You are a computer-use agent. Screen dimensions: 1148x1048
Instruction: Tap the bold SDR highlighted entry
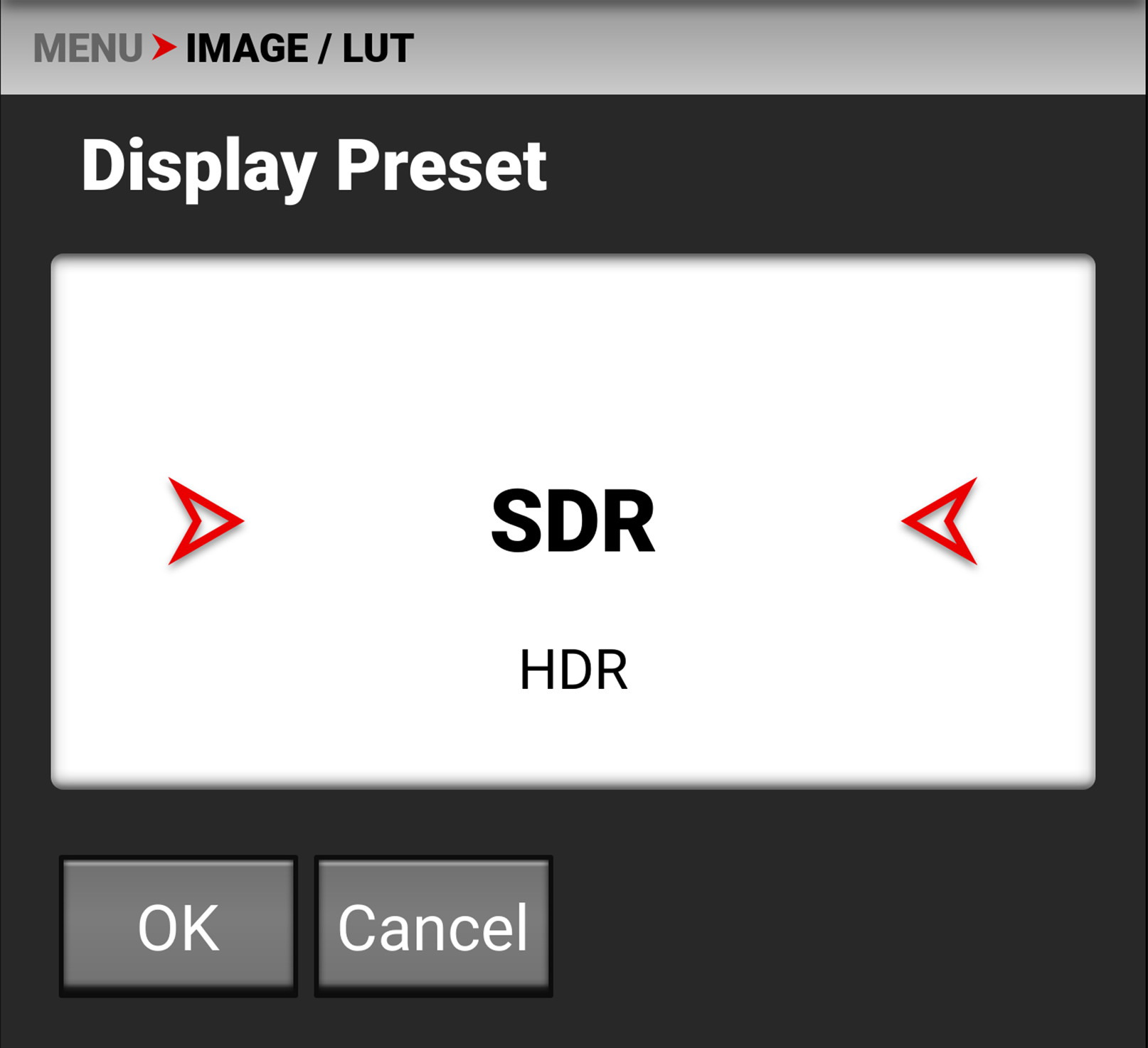(x=573, y=521)
